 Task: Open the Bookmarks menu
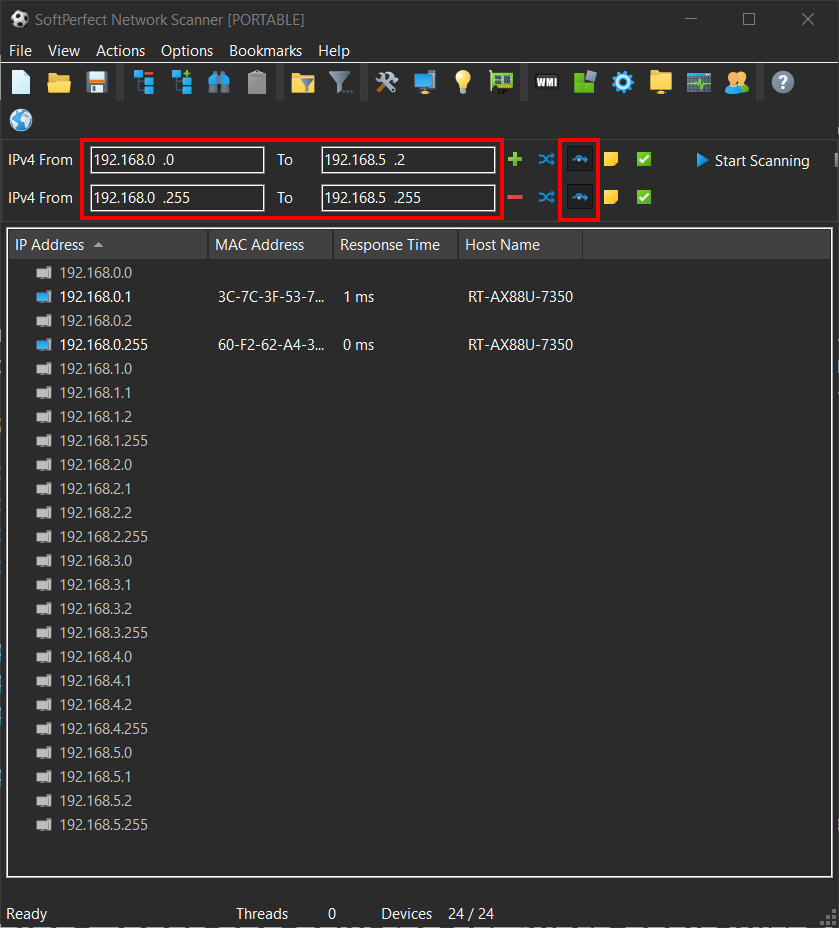[x=266, y=51]
